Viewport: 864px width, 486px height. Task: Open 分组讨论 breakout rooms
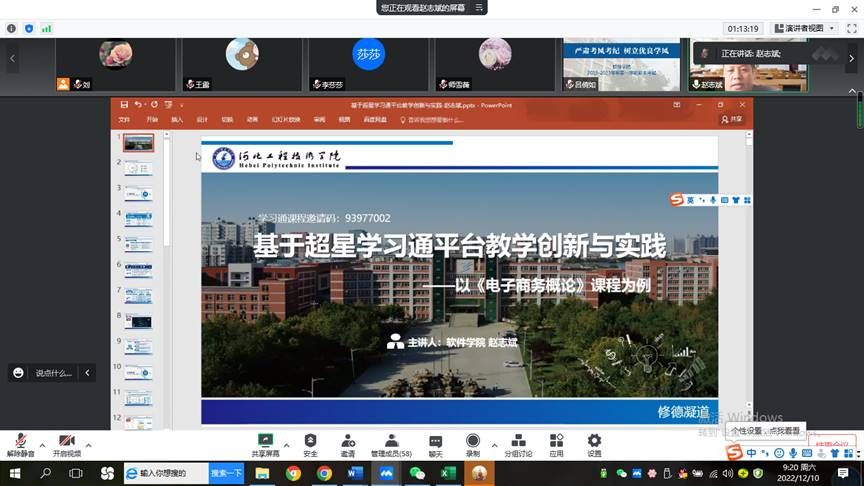click(518, 444)
